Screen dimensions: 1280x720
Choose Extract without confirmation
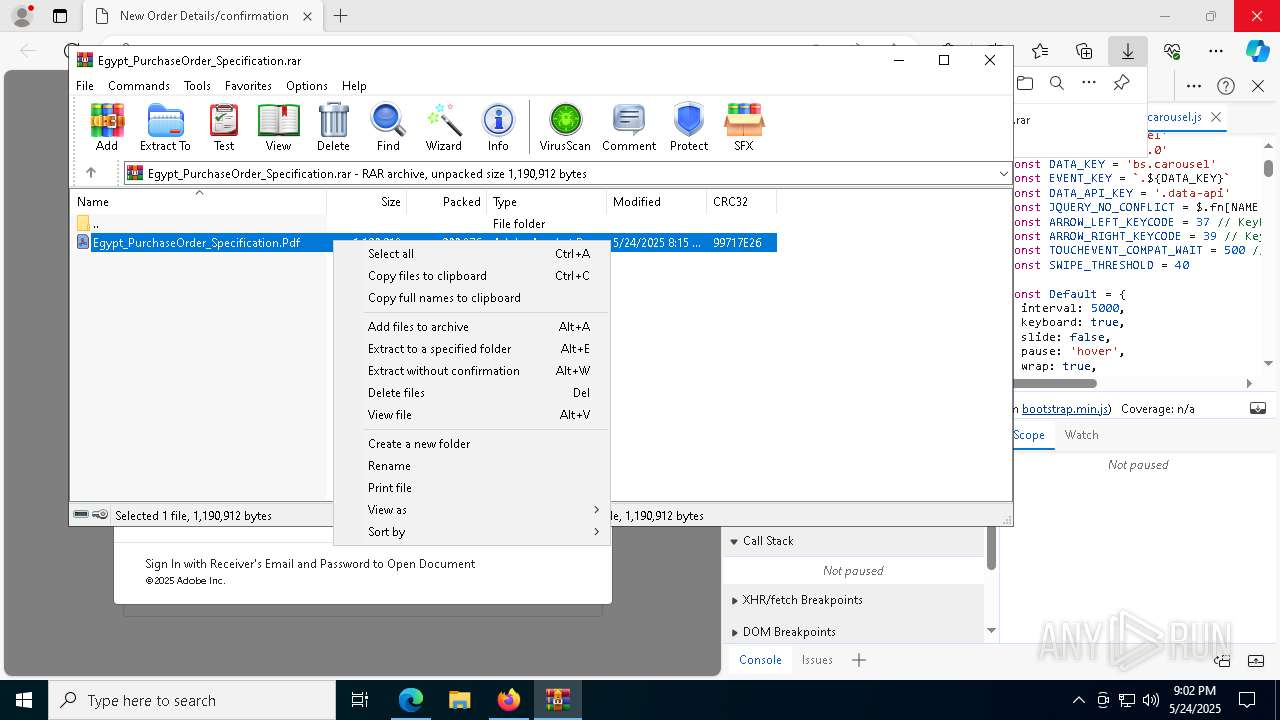click(471, 371)
